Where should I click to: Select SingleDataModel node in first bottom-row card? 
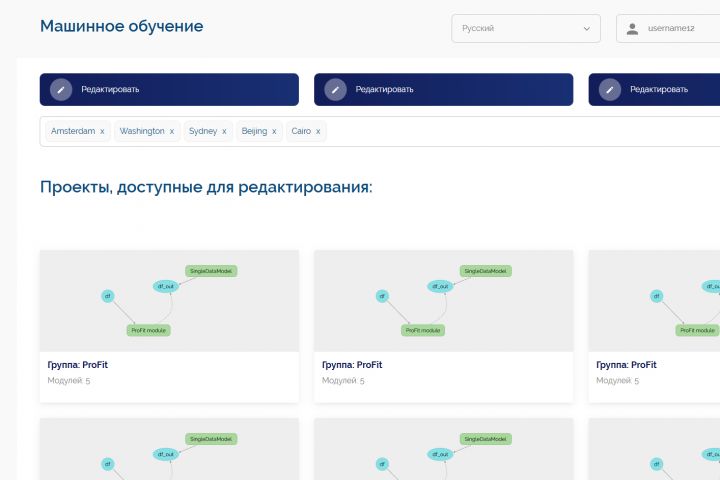[211, 439]
